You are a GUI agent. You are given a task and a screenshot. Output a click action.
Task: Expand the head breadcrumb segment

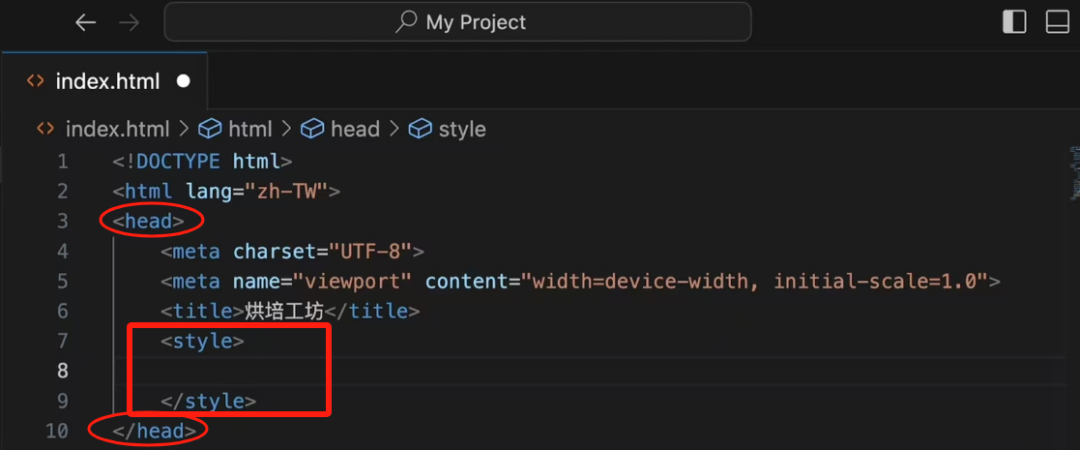click(x=354, y=129)
